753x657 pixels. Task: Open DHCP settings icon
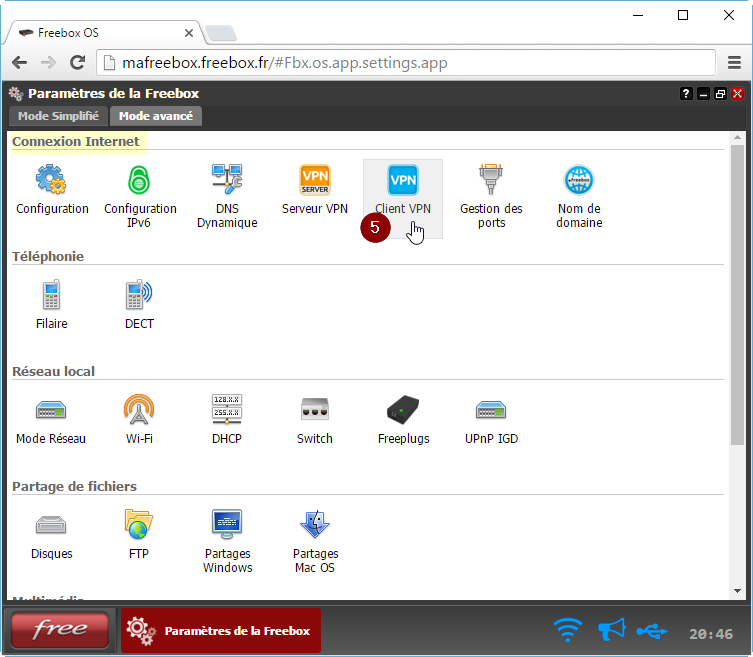(227, 409)
